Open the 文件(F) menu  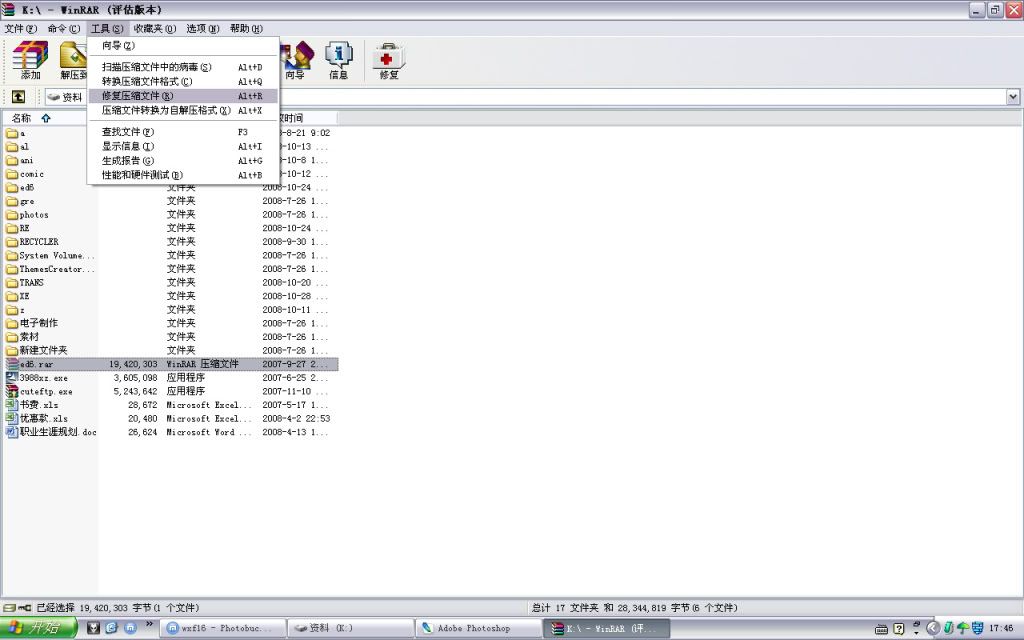point(21,29)
